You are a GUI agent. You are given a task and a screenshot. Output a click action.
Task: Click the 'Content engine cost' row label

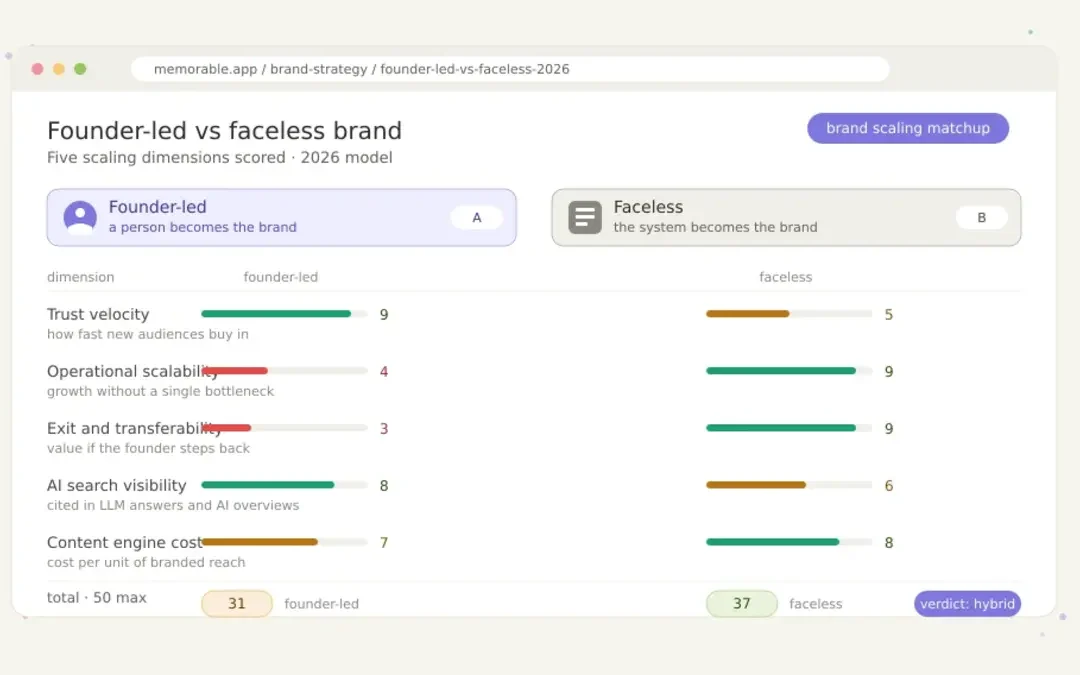[x=125, y=543]
